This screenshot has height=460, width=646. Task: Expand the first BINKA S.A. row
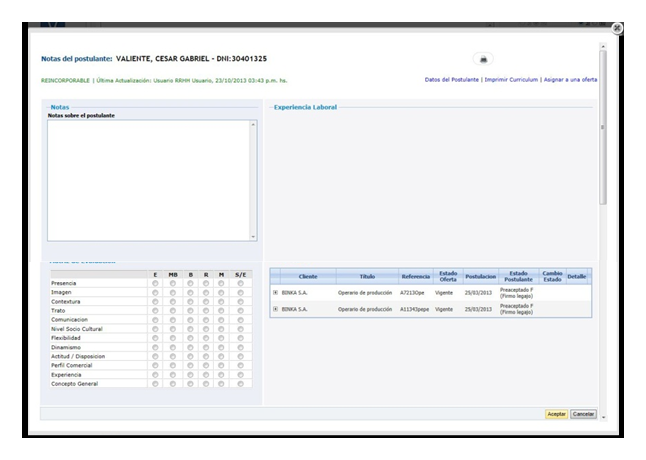click(x=276, y=292)
